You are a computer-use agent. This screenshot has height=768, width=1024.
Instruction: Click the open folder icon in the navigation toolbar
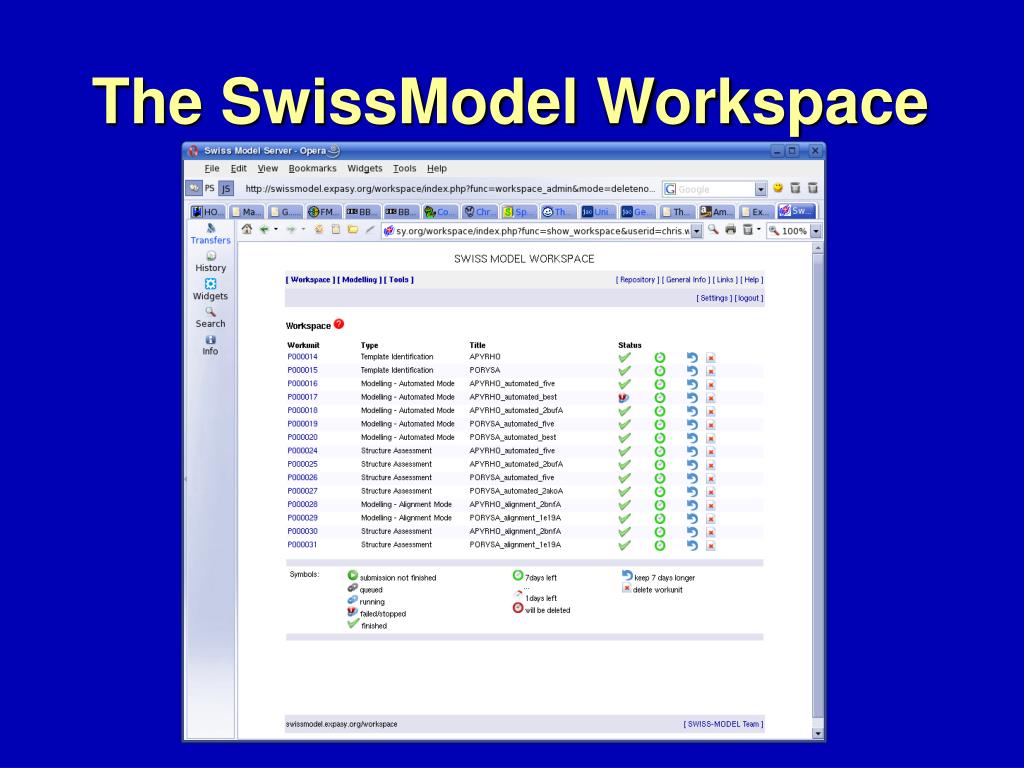[x=353, y=229]
